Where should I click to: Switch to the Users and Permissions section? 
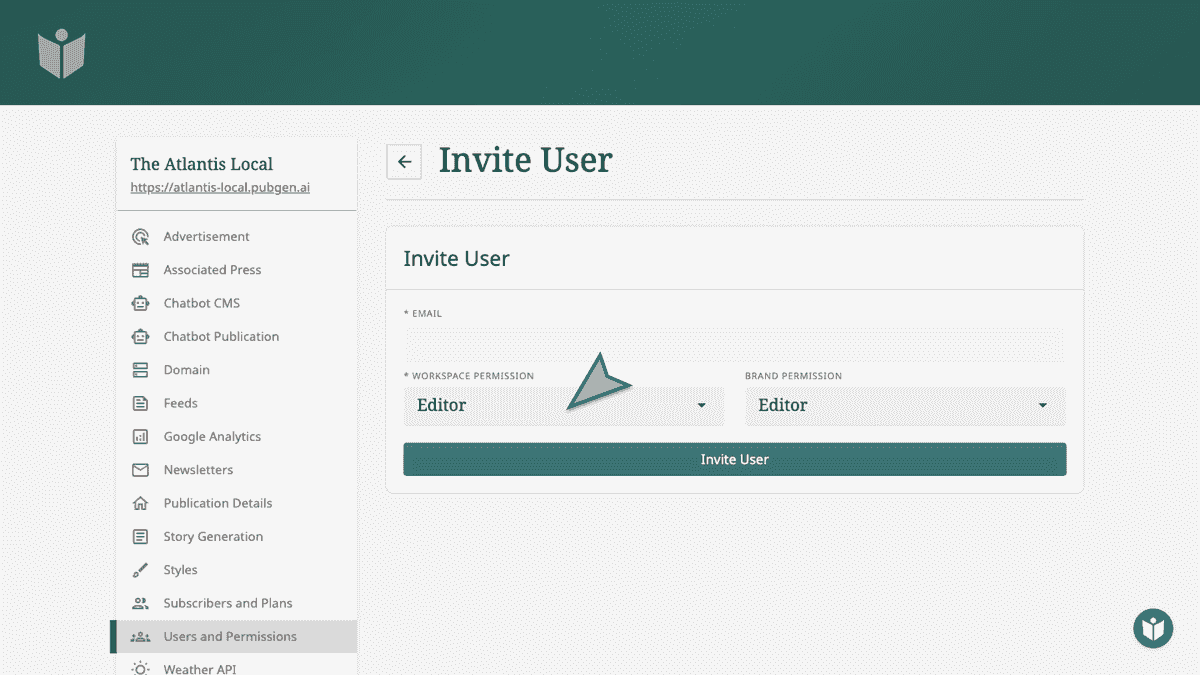point(230,636)
